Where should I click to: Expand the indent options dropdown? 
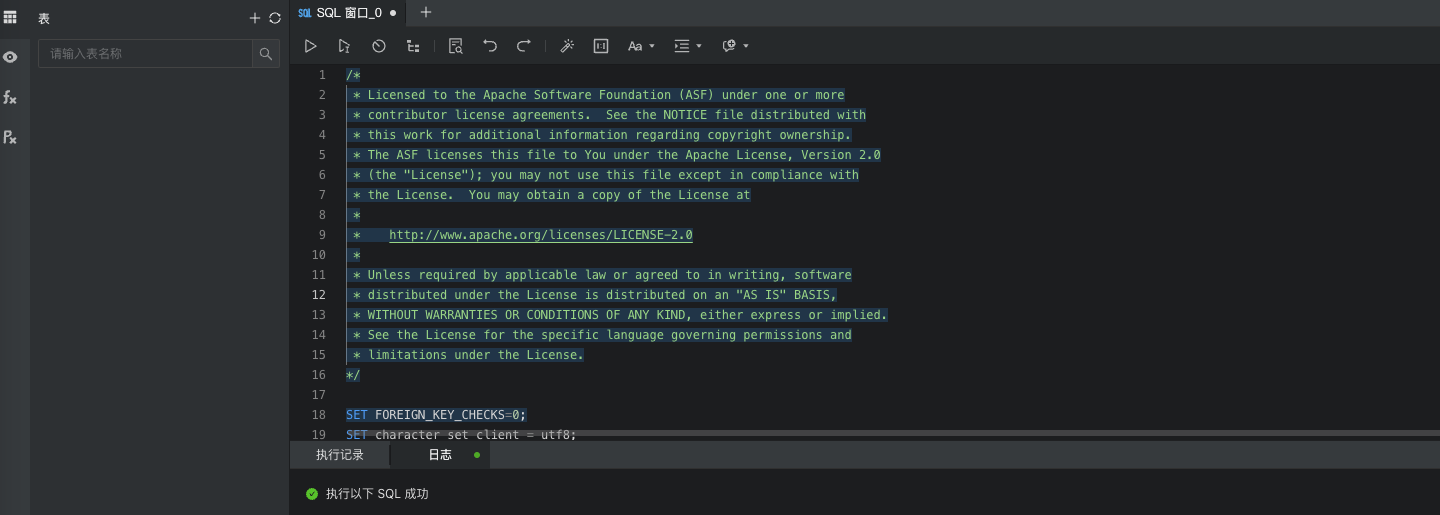point(687,46)
